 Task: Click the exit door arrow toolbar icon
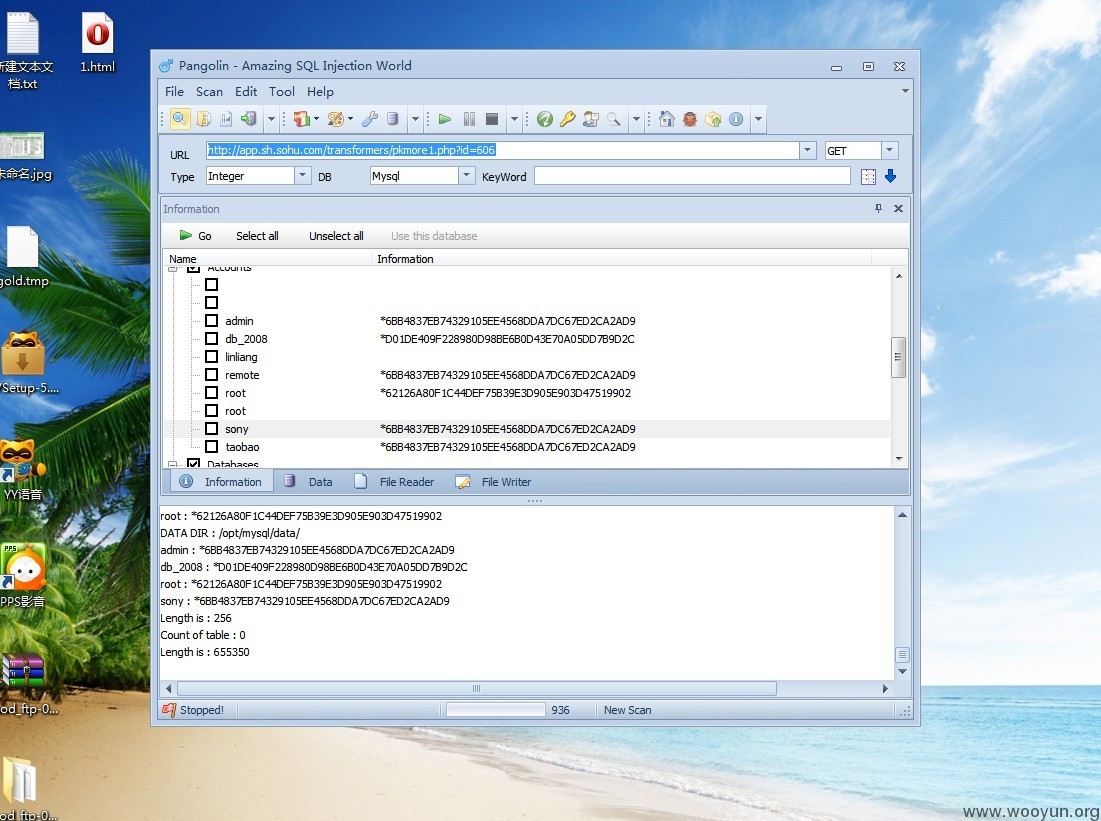[249, 119]
